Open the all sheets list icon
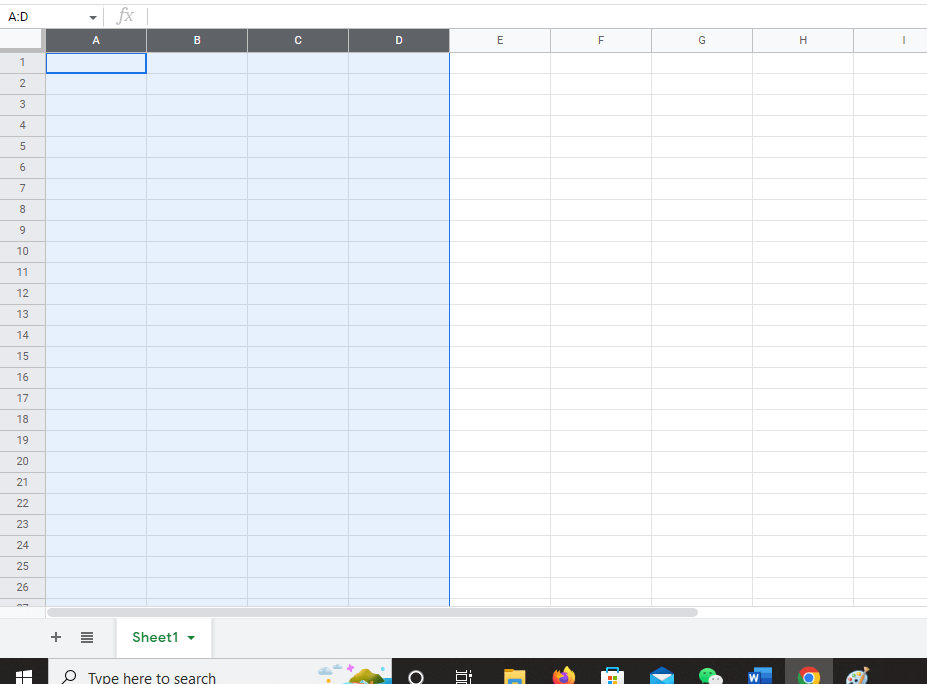The height and width of the screenshot is (684, 927). [x=86, y=637]
